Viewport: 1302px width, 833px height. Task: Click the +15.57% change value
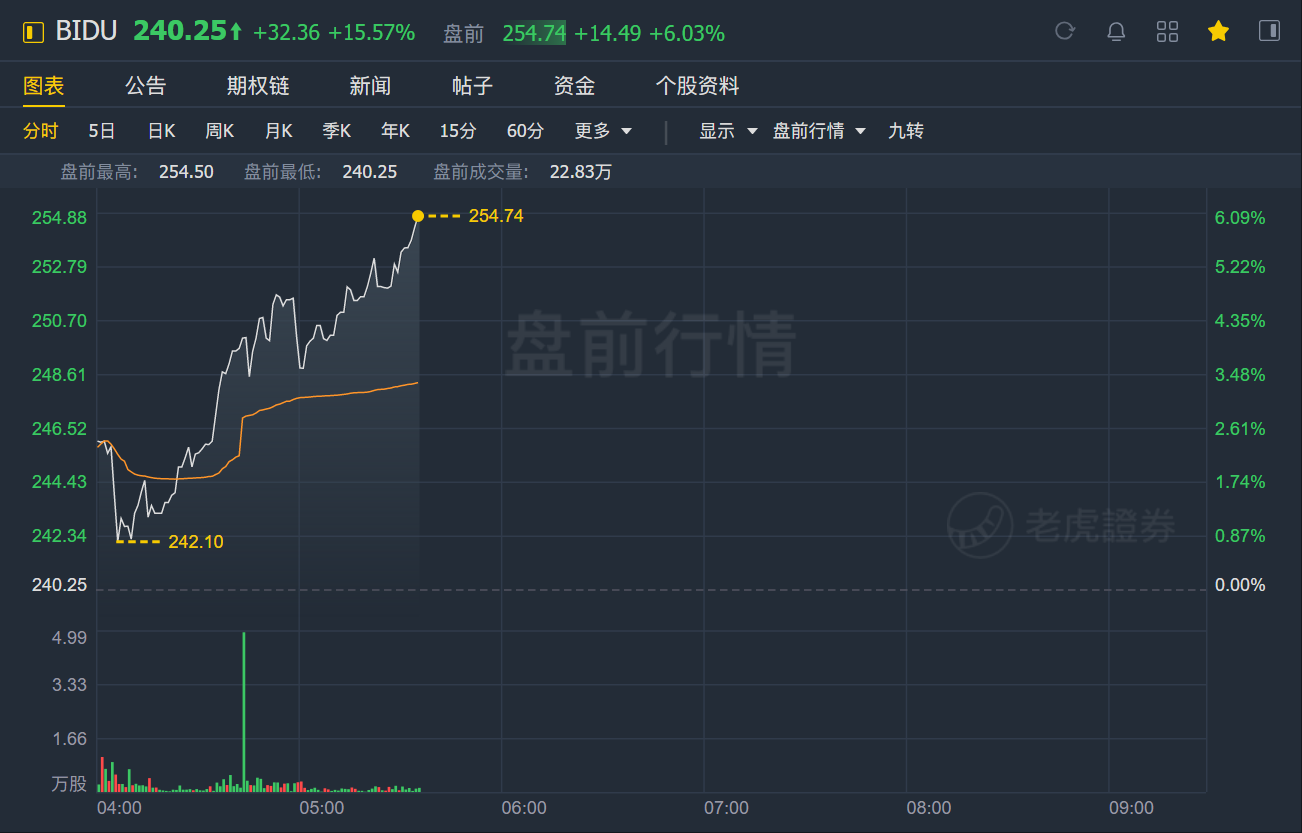pos(372,33)
